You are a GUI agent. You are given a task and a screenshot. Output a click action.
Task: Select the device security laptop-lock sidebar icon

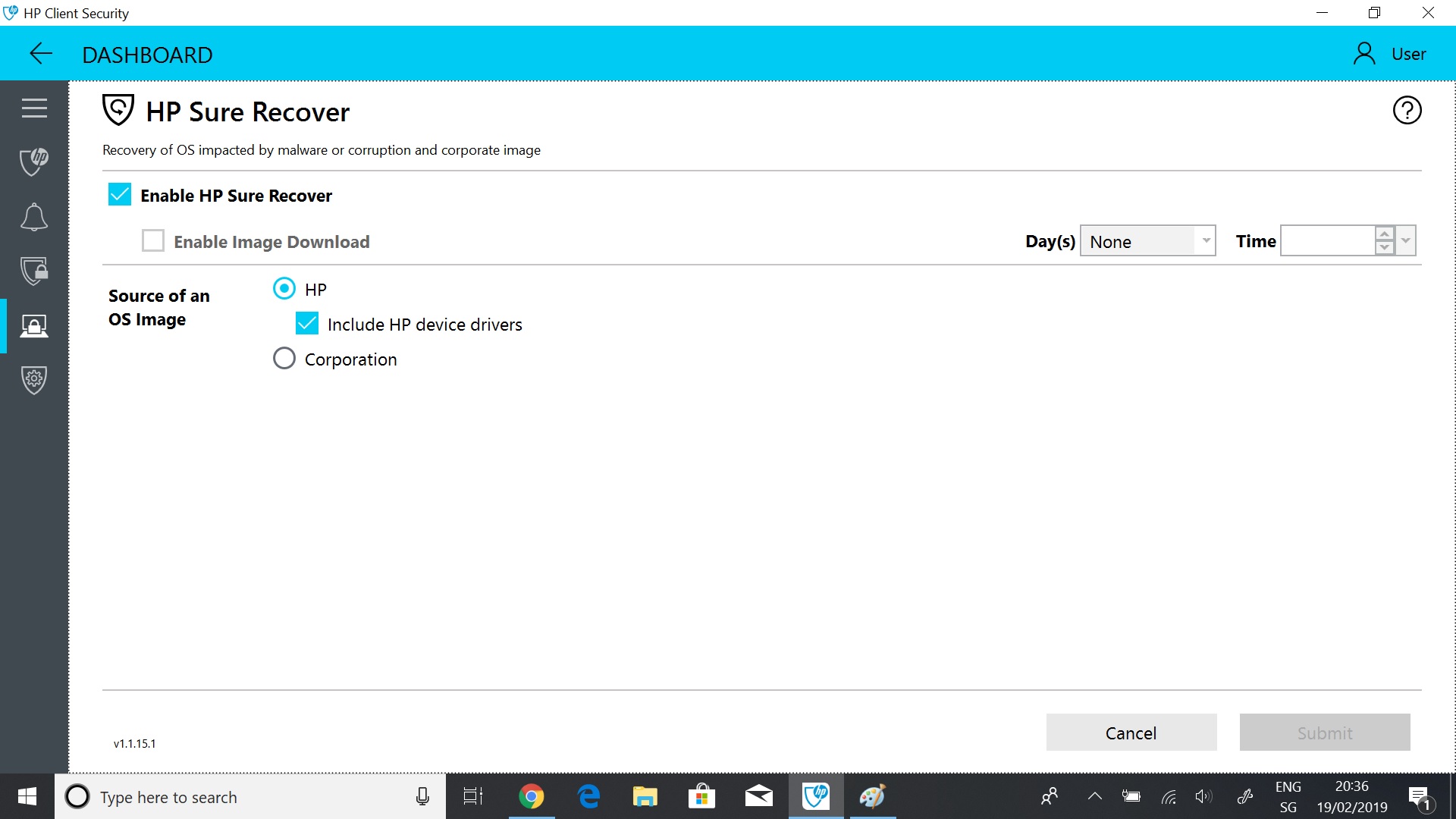tap(34, 325)
